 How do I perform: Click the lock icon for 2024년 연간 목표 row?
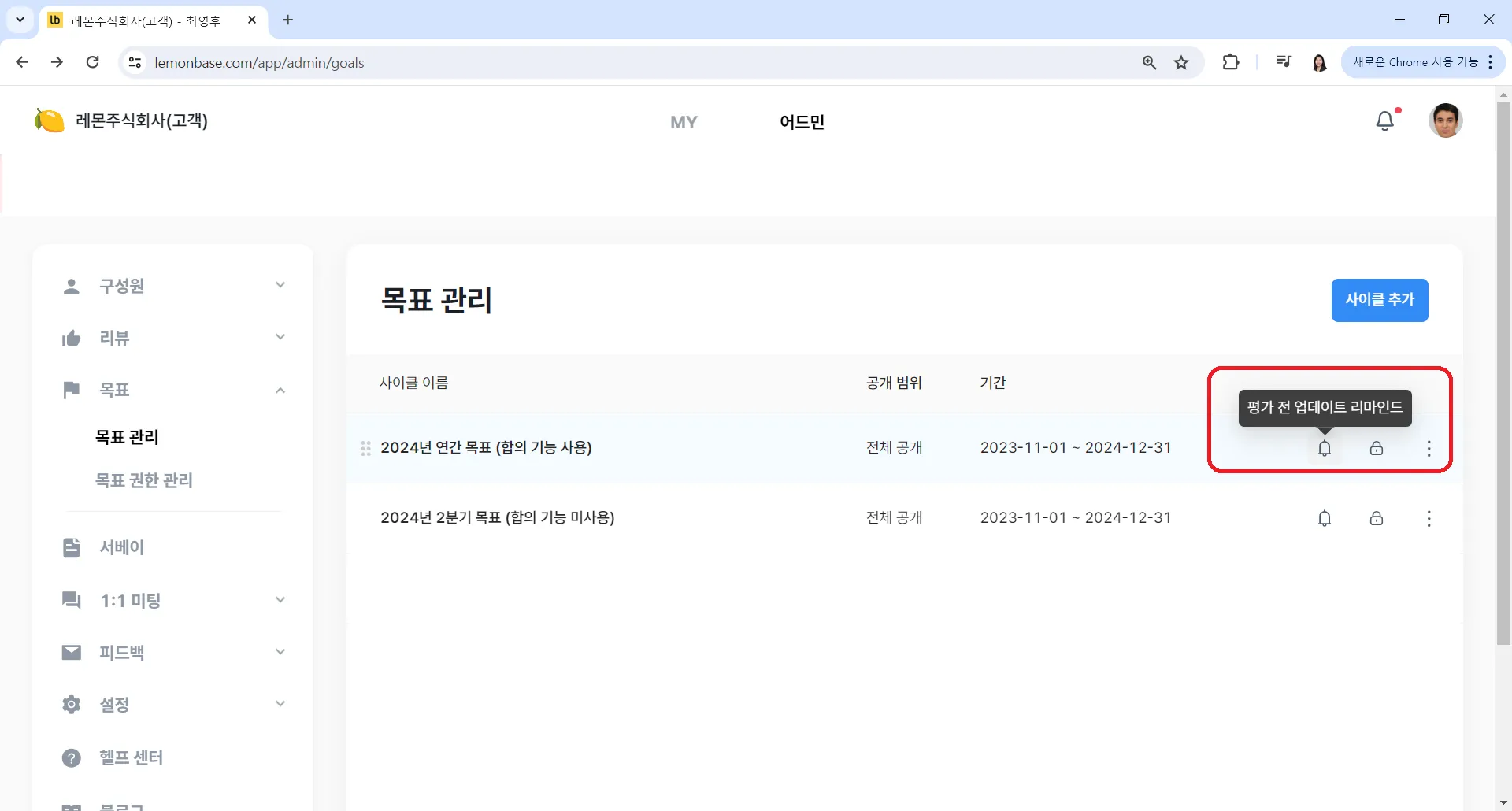(x=1377, y=448)
